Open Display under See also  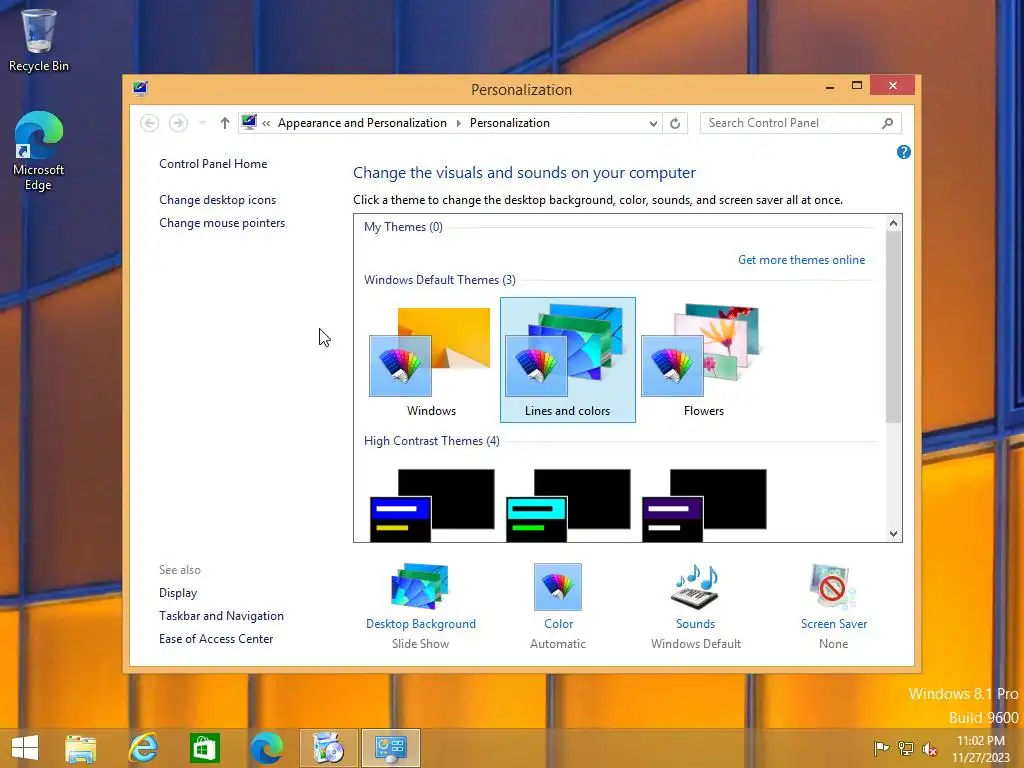click(178, 593)
